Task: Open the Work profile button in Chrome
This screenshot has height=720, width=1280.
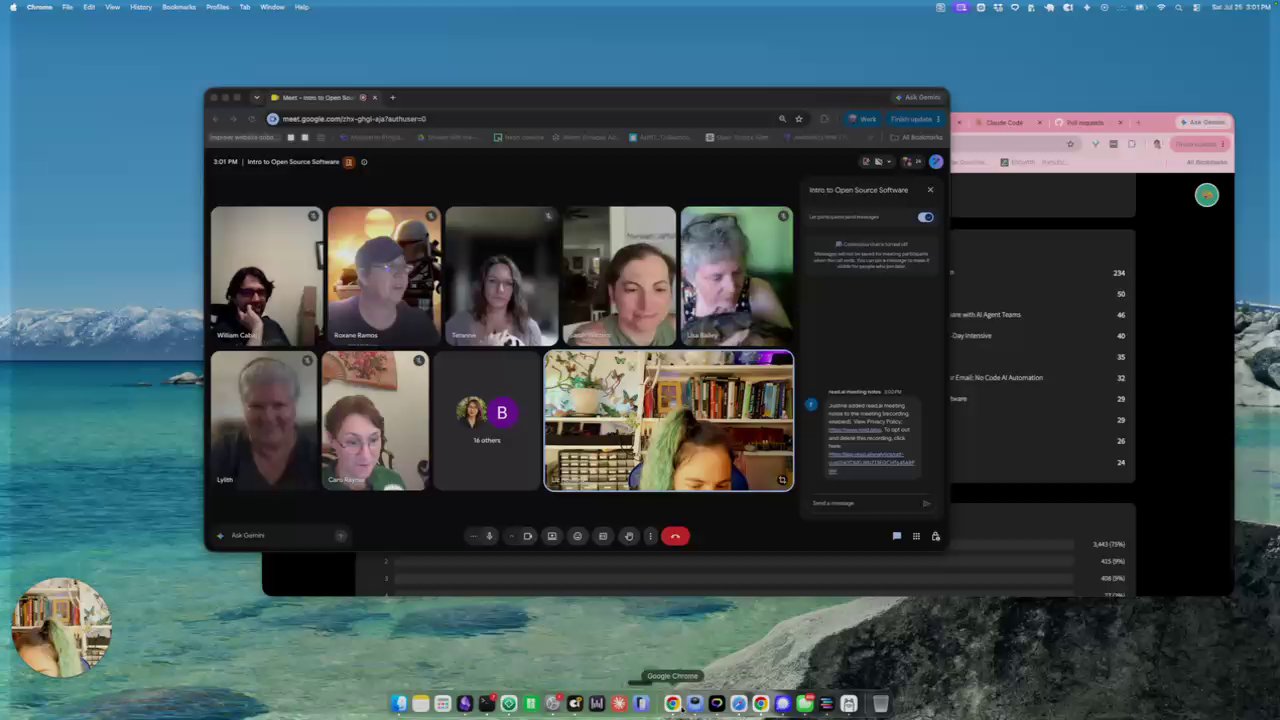Action: 862,119
